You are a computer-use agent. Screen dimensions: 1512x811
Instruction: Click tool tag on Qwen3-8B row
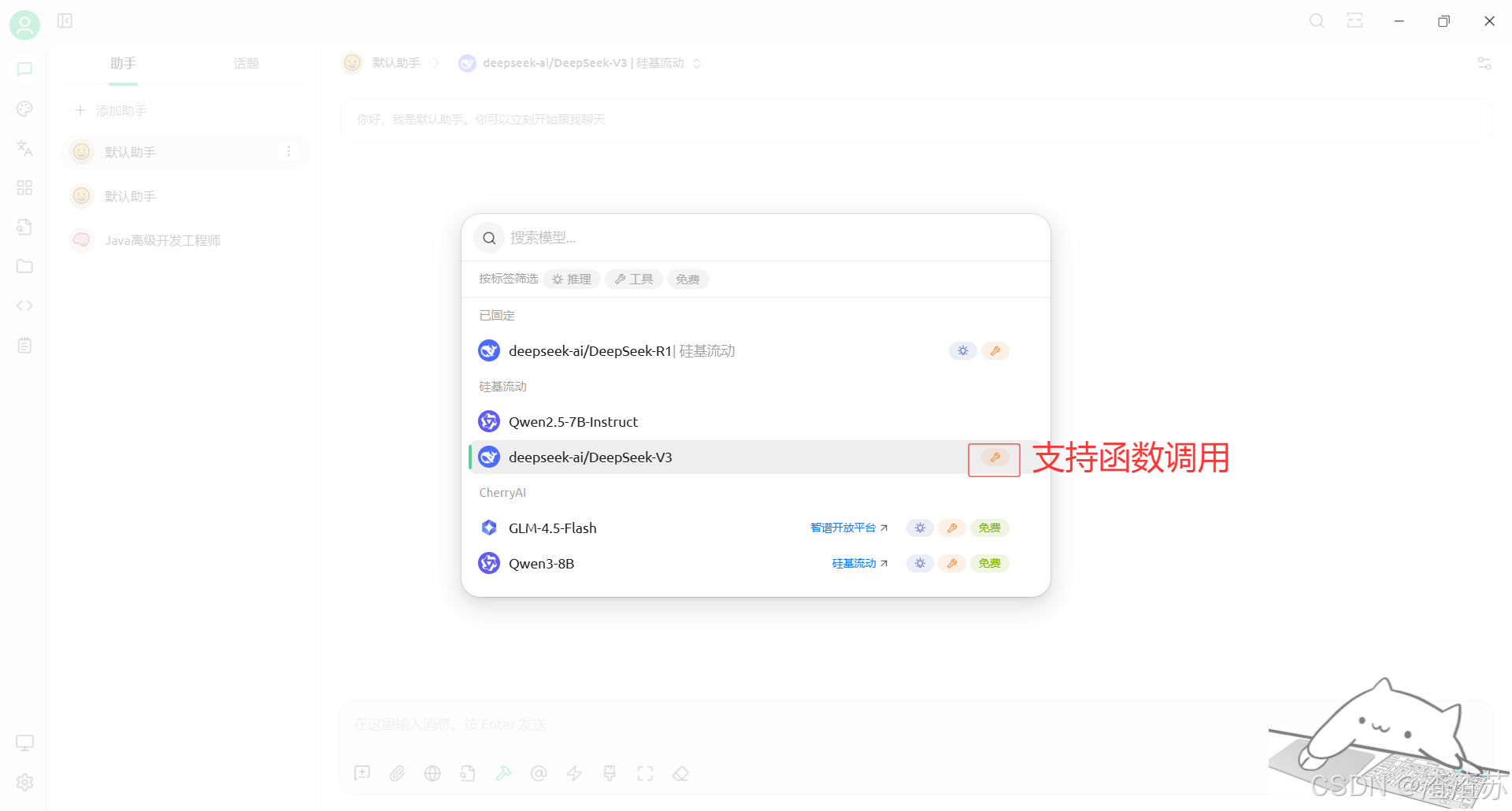point(952,563)
